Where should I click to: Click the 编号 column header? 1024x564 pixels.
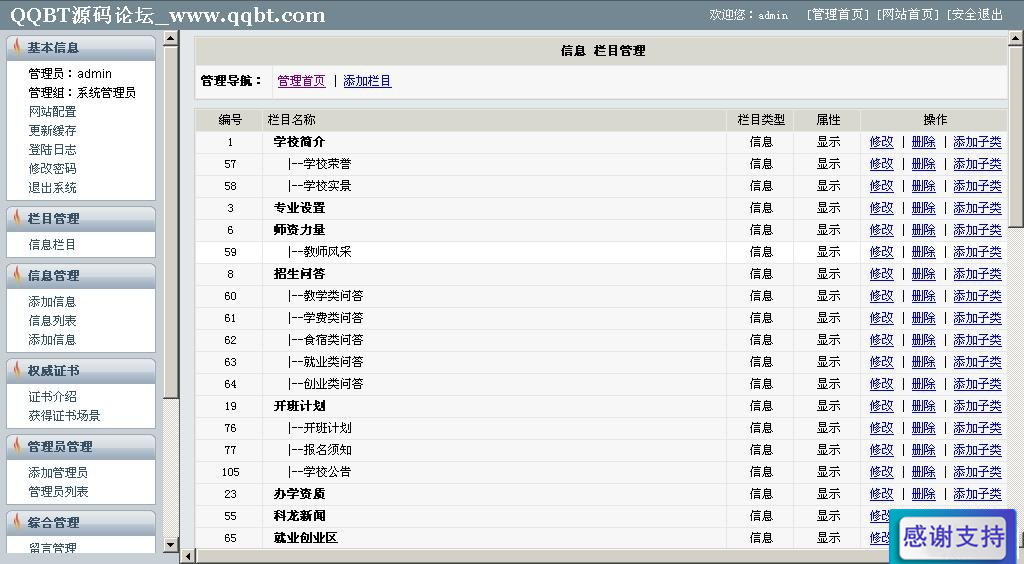[x=230, y=119]
